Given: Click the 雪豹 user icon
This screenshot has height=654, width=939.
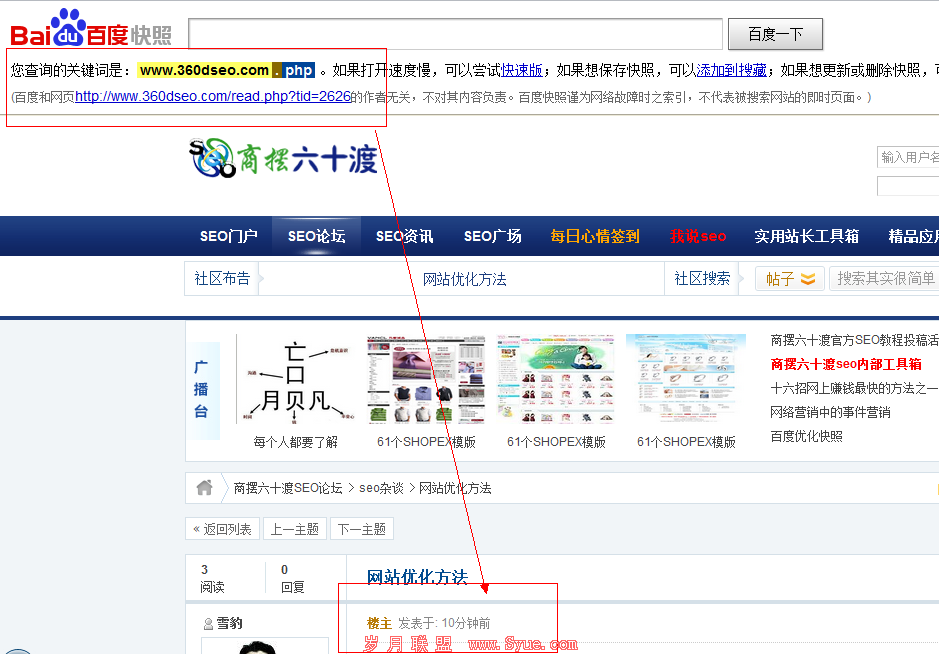Looking at the screenshot, I should click(208, 624).
